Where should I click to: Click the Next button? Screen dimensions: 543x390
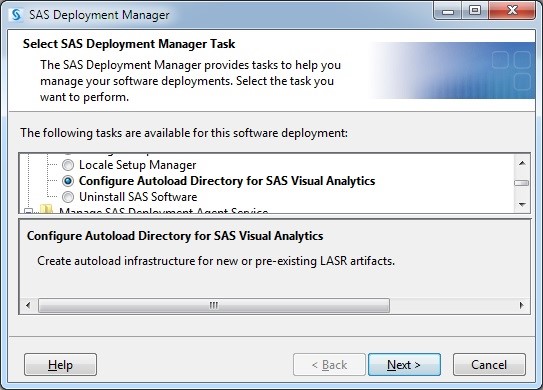point(404,364)
